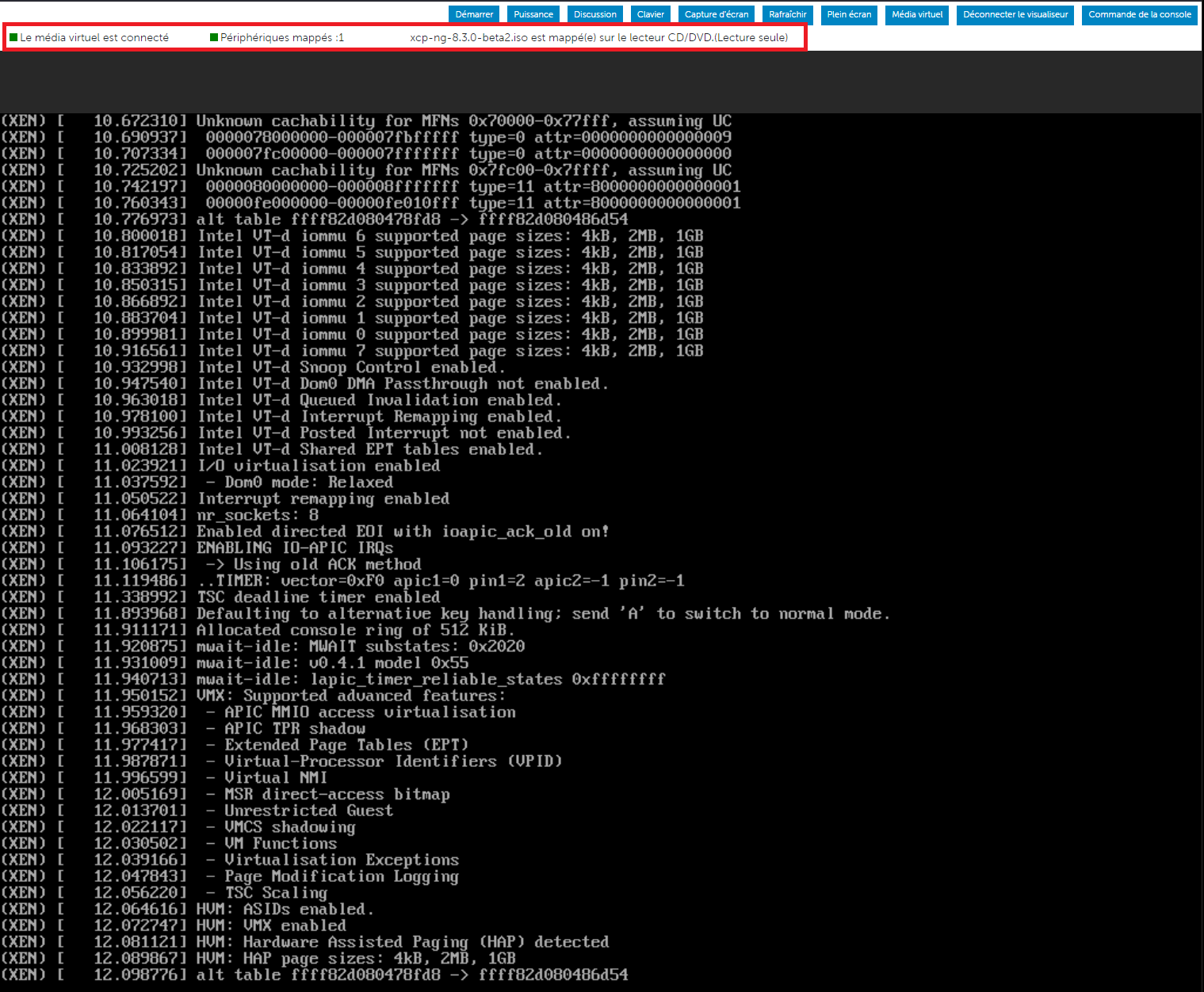
Task: Open the Puissance power controls
Action: 533,13
